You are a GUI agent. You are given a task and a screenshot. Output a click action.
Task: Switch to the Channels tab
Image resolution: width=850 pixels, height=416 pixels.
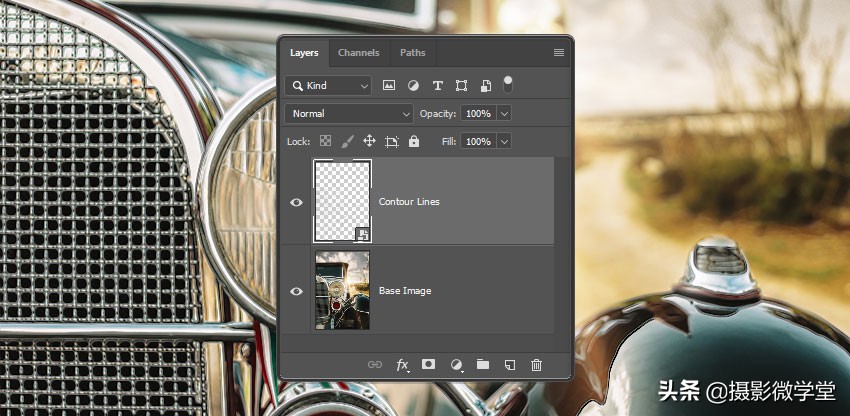pos(358,53)
